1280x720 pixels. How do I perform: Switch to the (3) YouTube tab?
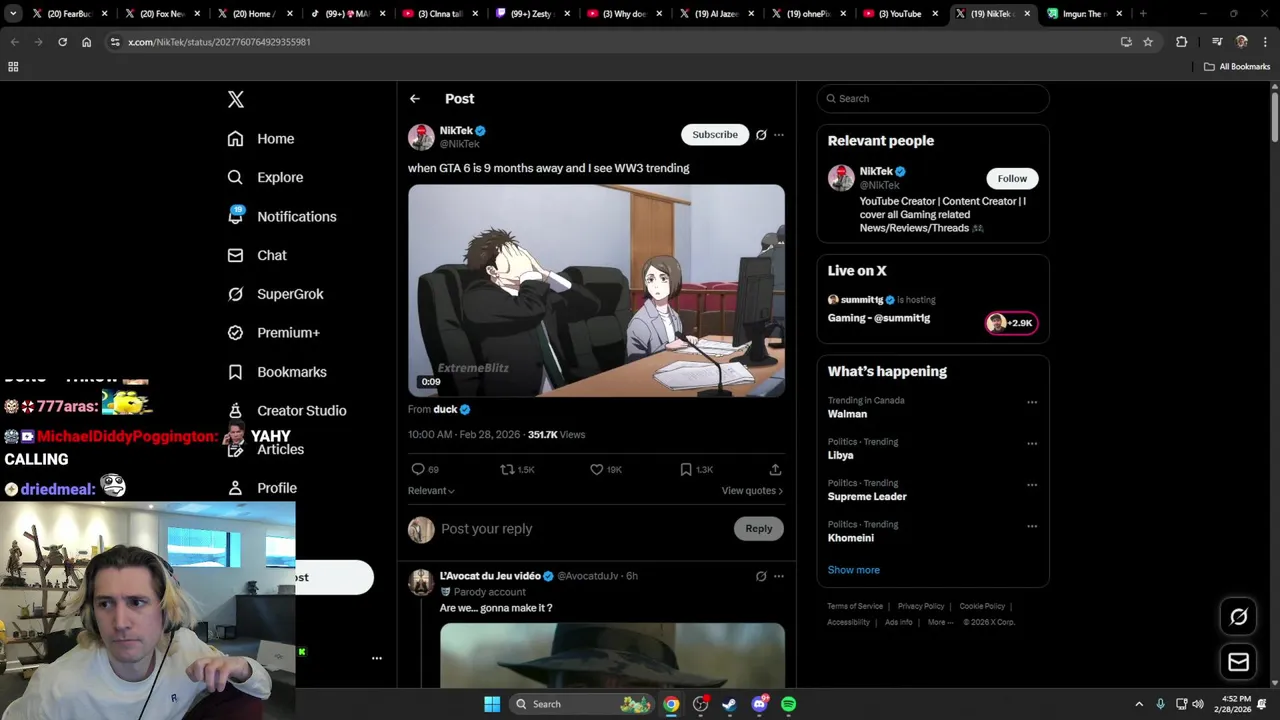coord(899,14)
